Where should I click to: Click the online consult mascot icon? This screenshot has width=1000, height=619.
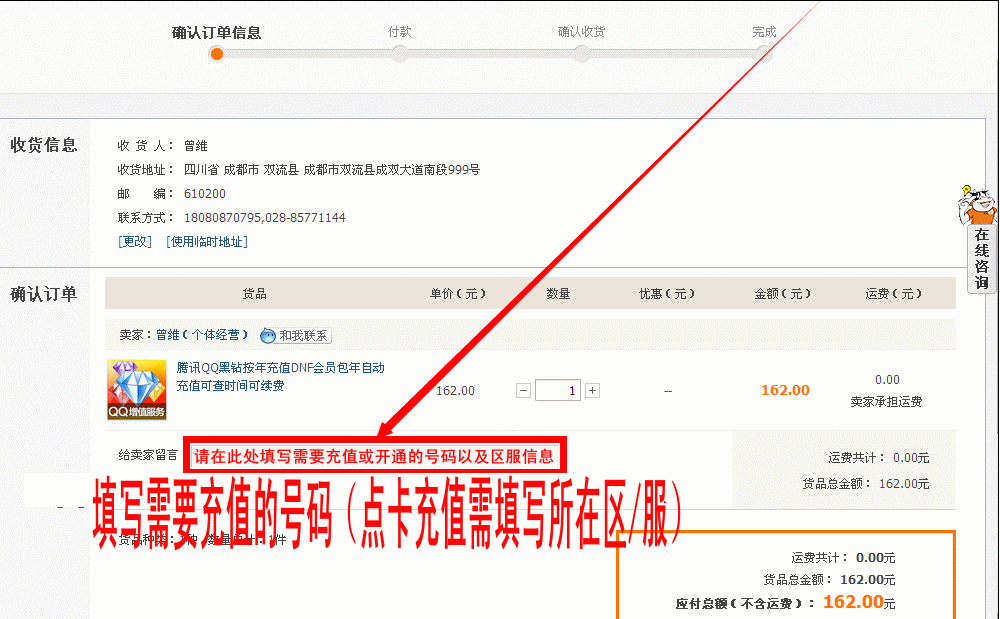977,205
